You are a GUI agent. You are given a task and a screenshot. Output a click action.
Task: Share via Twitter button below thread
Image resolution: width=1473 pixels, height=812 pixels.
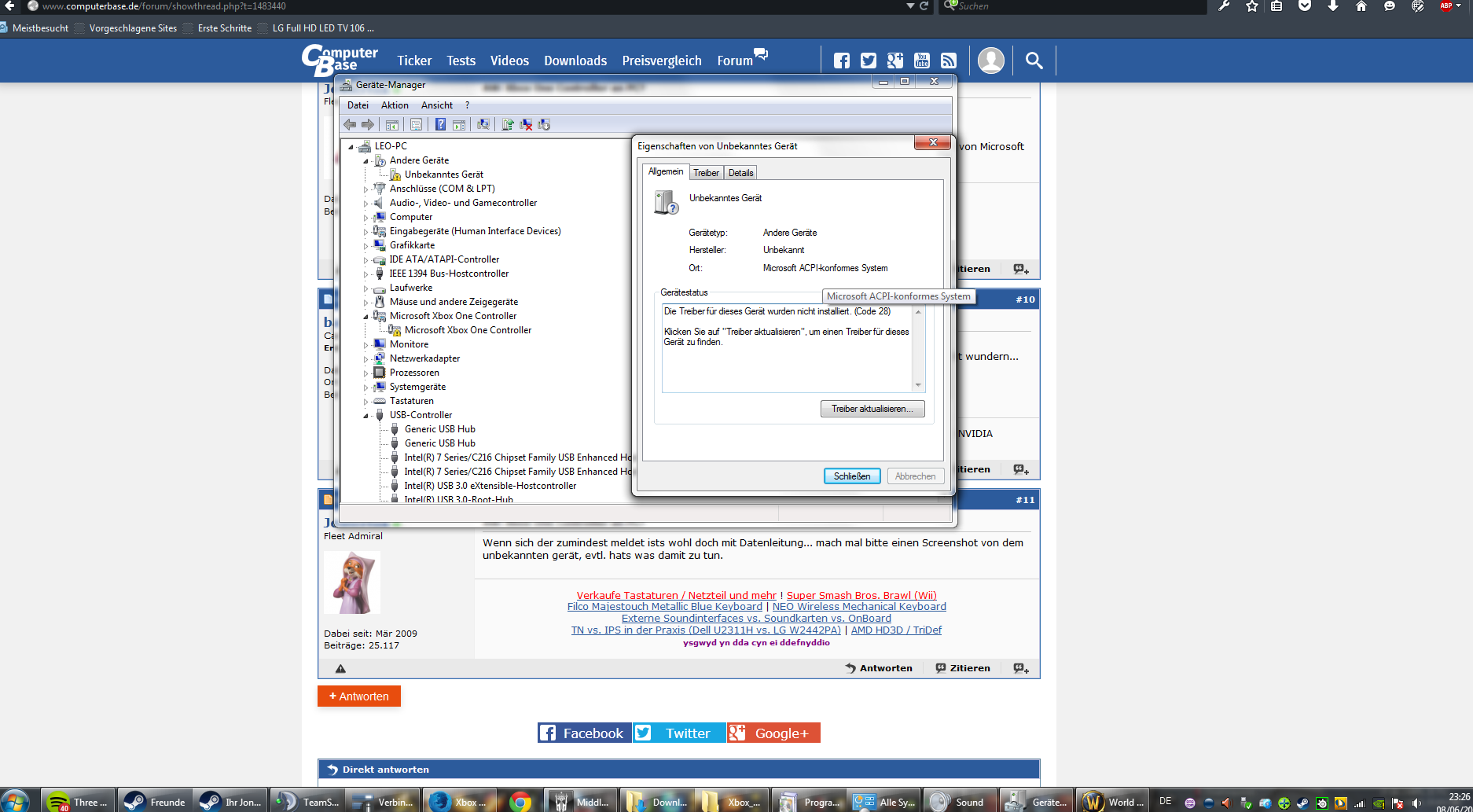point(679,733)
